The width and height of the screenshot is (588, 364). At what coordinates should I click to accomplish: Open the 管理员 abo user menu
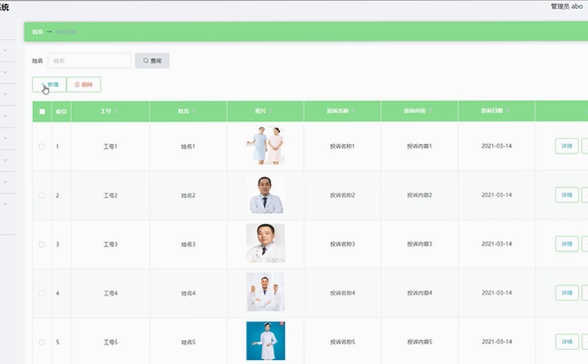coord(566,6)
